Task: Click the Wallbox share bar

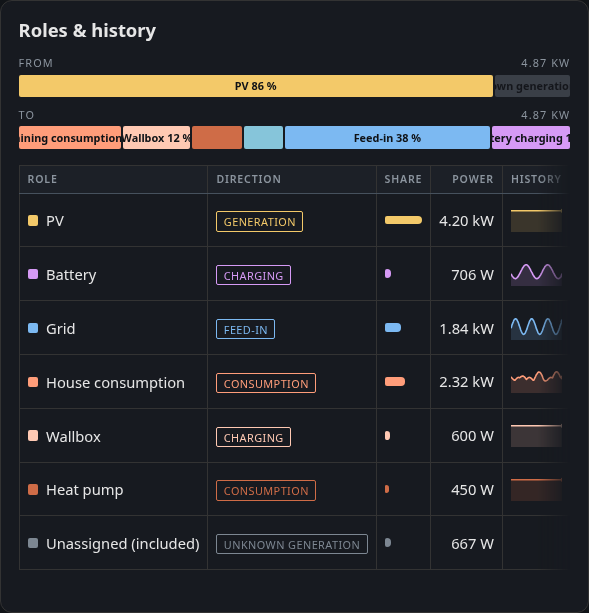Action: click(x=387, y=436)
